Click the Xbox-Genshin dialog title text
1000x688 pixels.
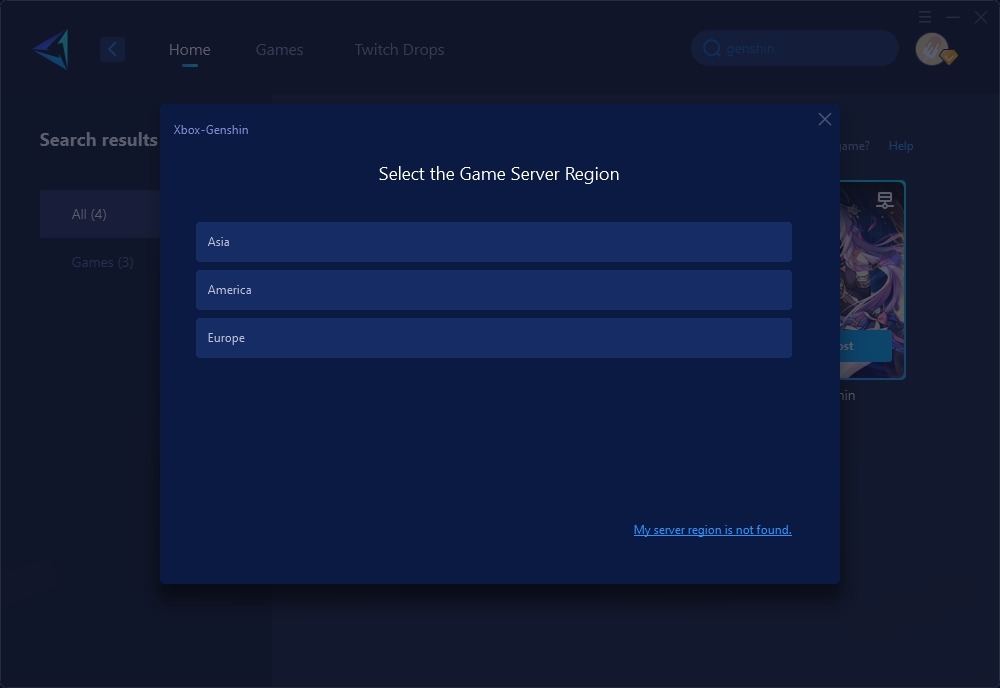pyautogui.click(x=211, y=129)
